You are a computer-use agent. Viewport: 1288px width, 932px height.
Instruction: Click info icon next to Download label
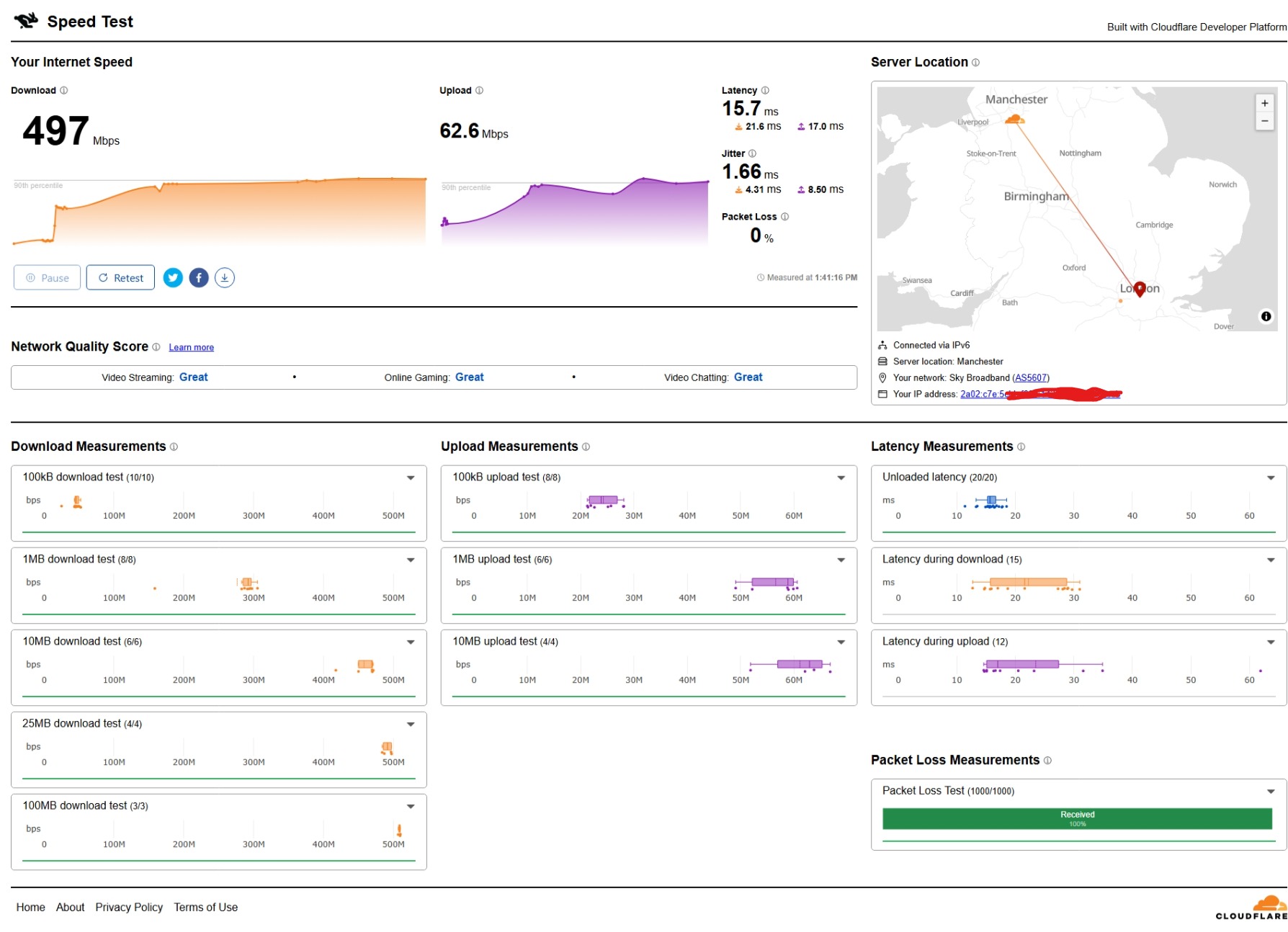[64, 91]
